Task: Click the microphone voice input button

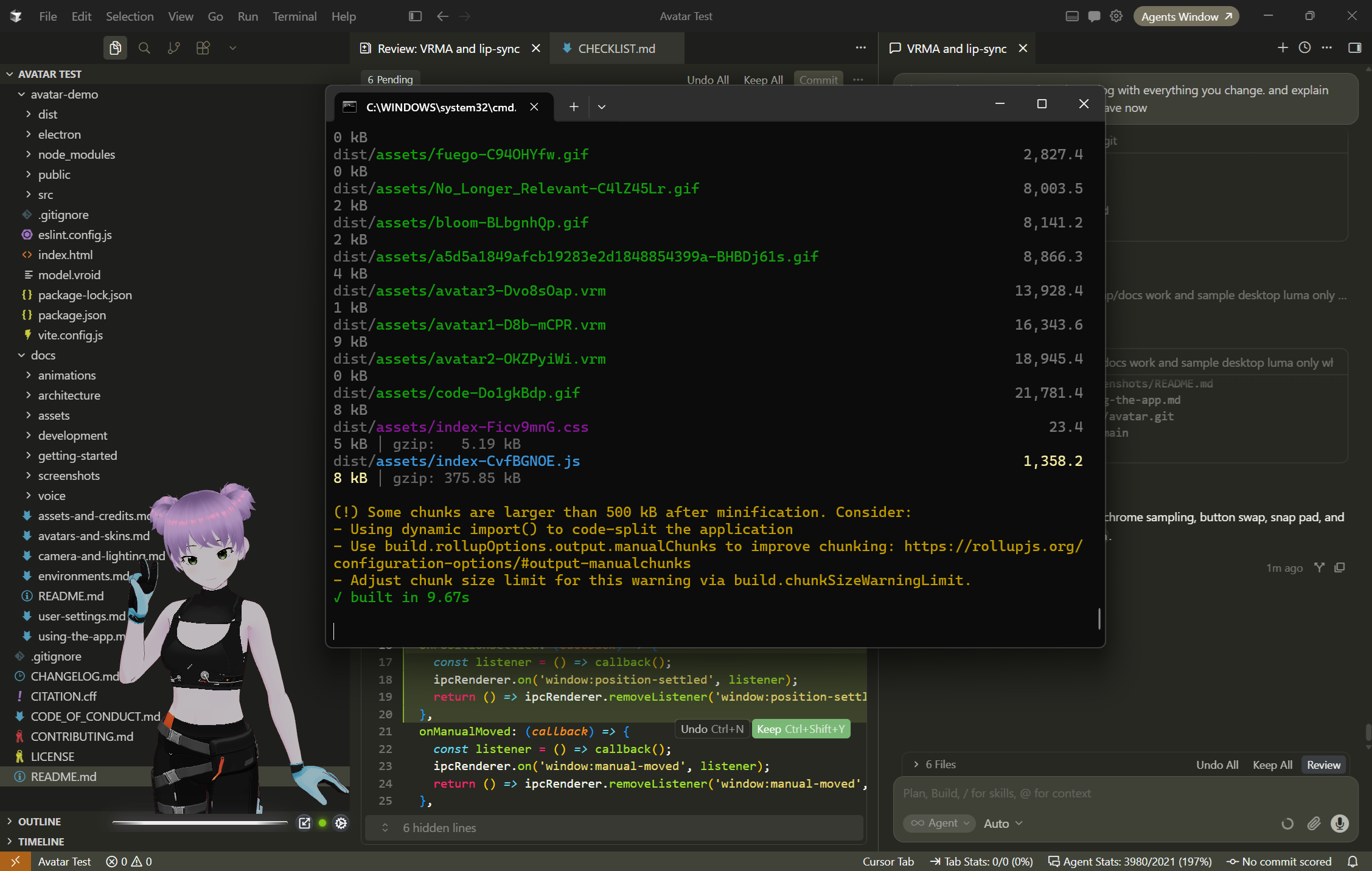Action: point(1339,823)
